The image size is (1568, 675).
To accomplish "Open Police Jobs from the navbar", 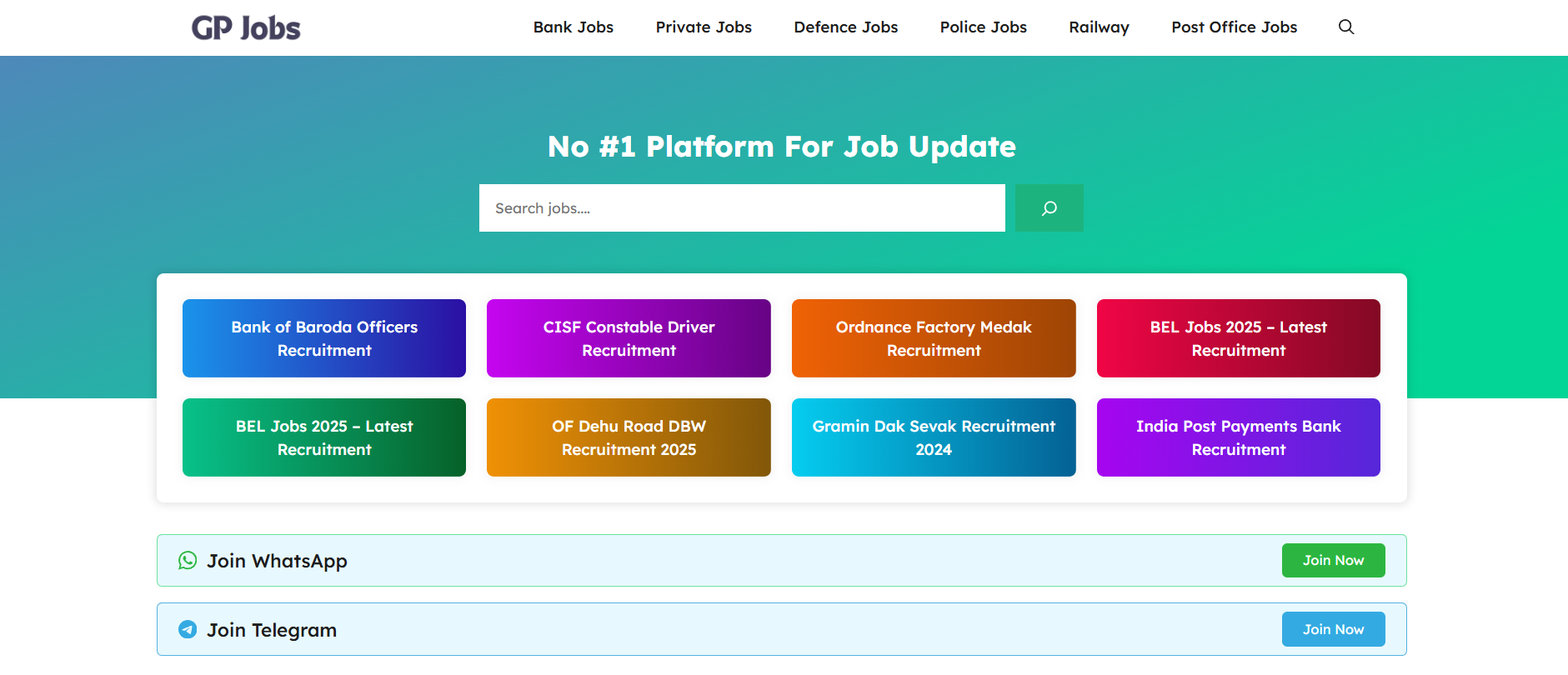I will [x=983, y=27].
